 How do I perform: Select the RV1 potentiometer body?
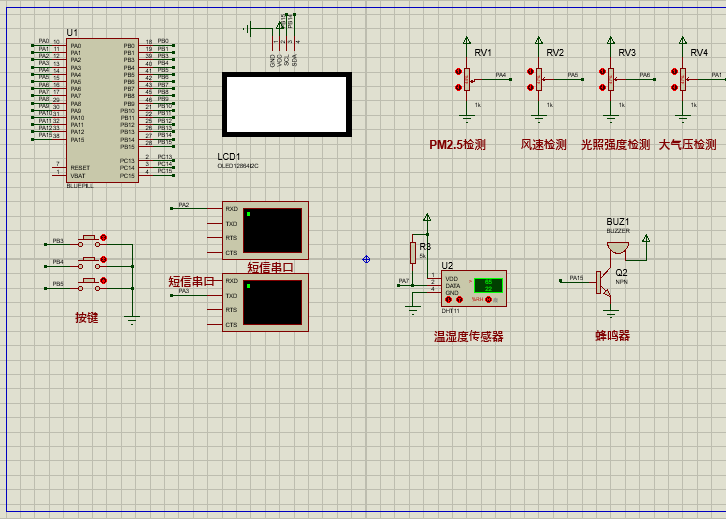click(x=467, y=79)
